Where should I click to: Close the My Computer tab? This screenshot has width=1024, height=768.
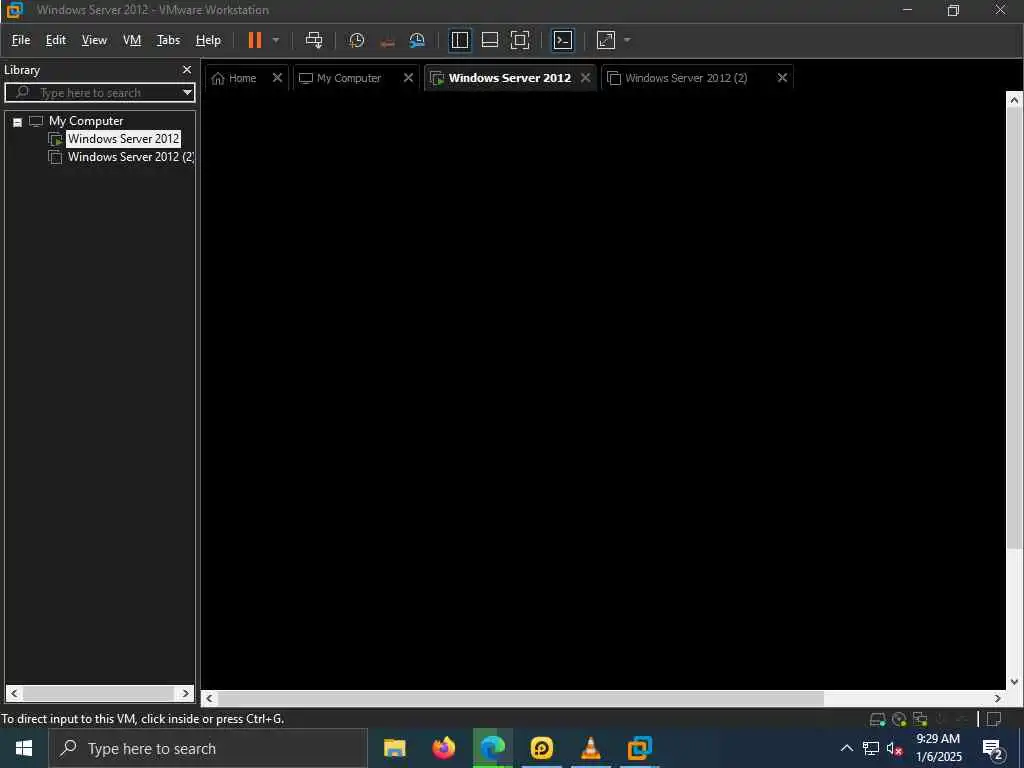point(408,77)
